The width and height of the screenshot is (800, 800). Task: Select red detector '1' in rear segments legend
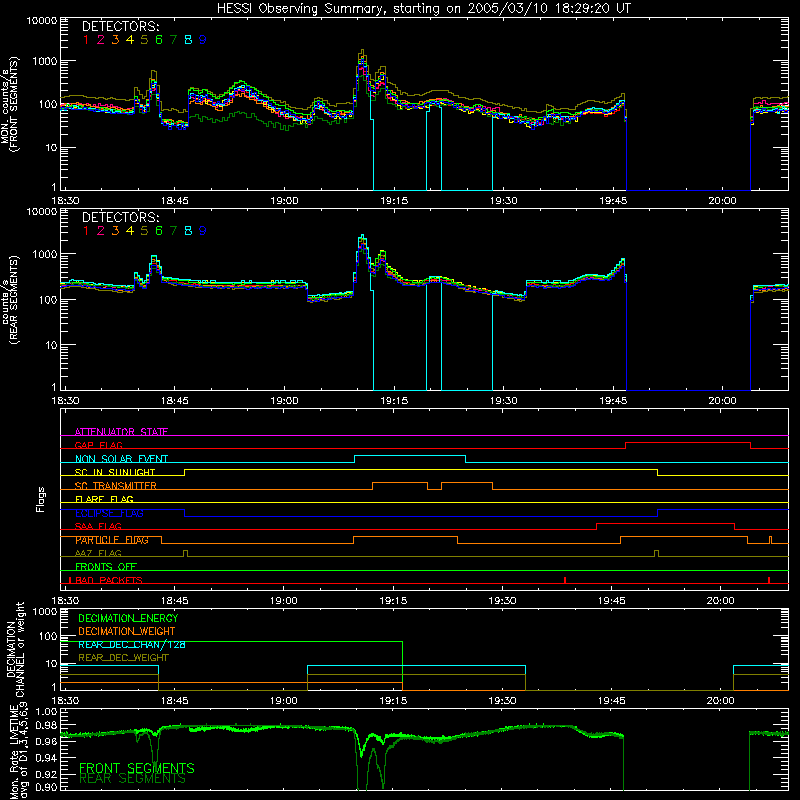pos(86,231)
